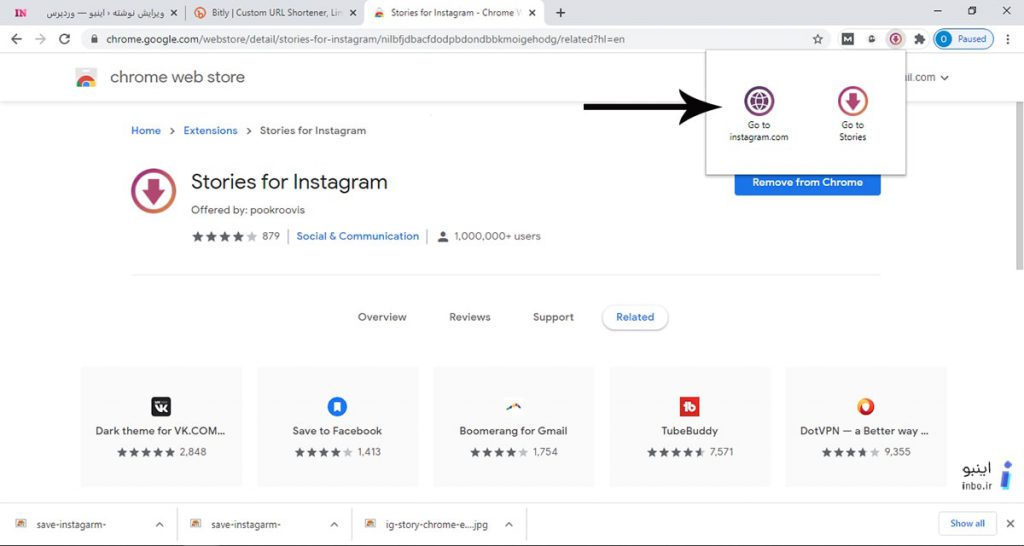Expand first save-instagarm download options chevron

tap(159, 524)
